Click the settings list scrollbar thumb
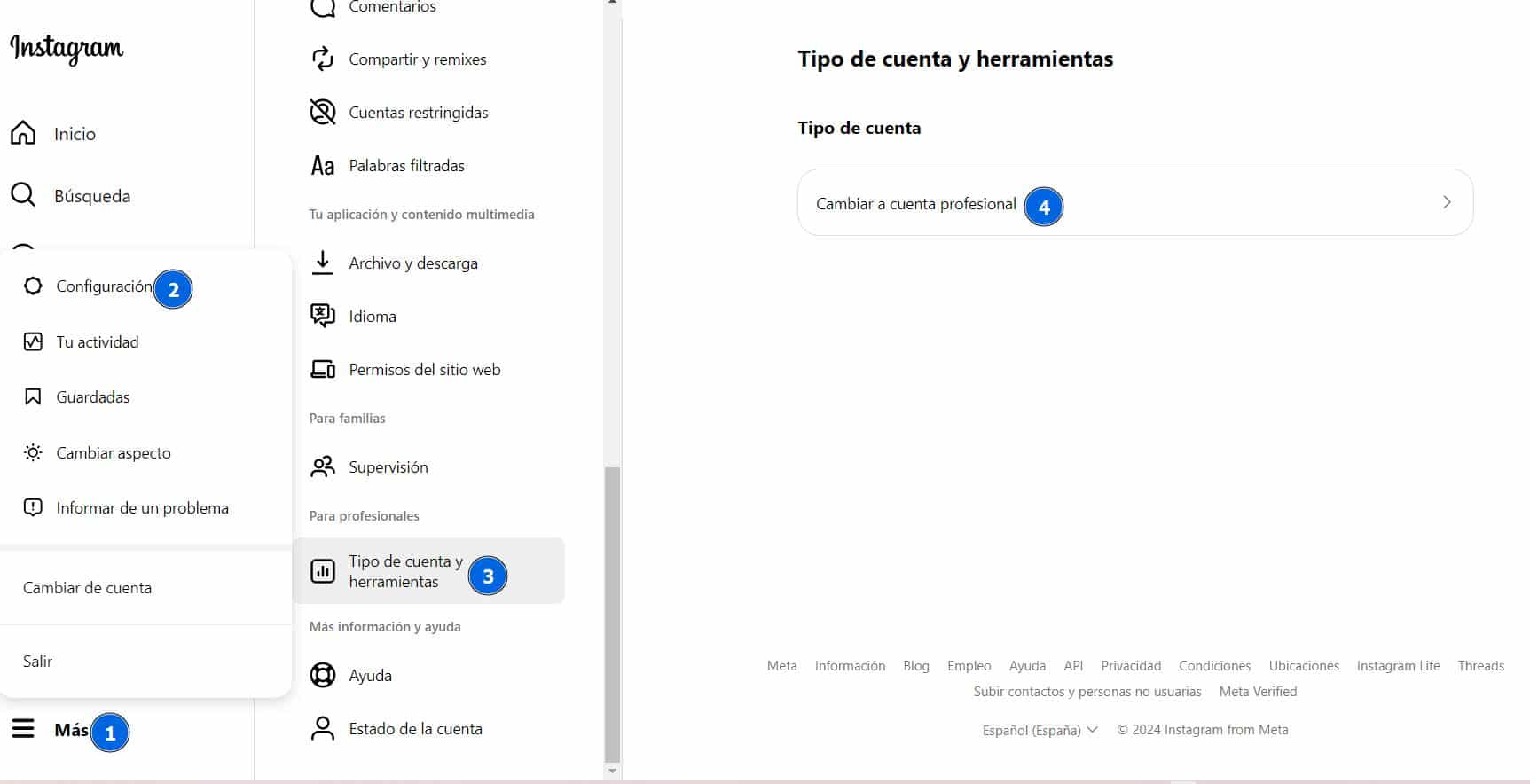 click(612, 614)
